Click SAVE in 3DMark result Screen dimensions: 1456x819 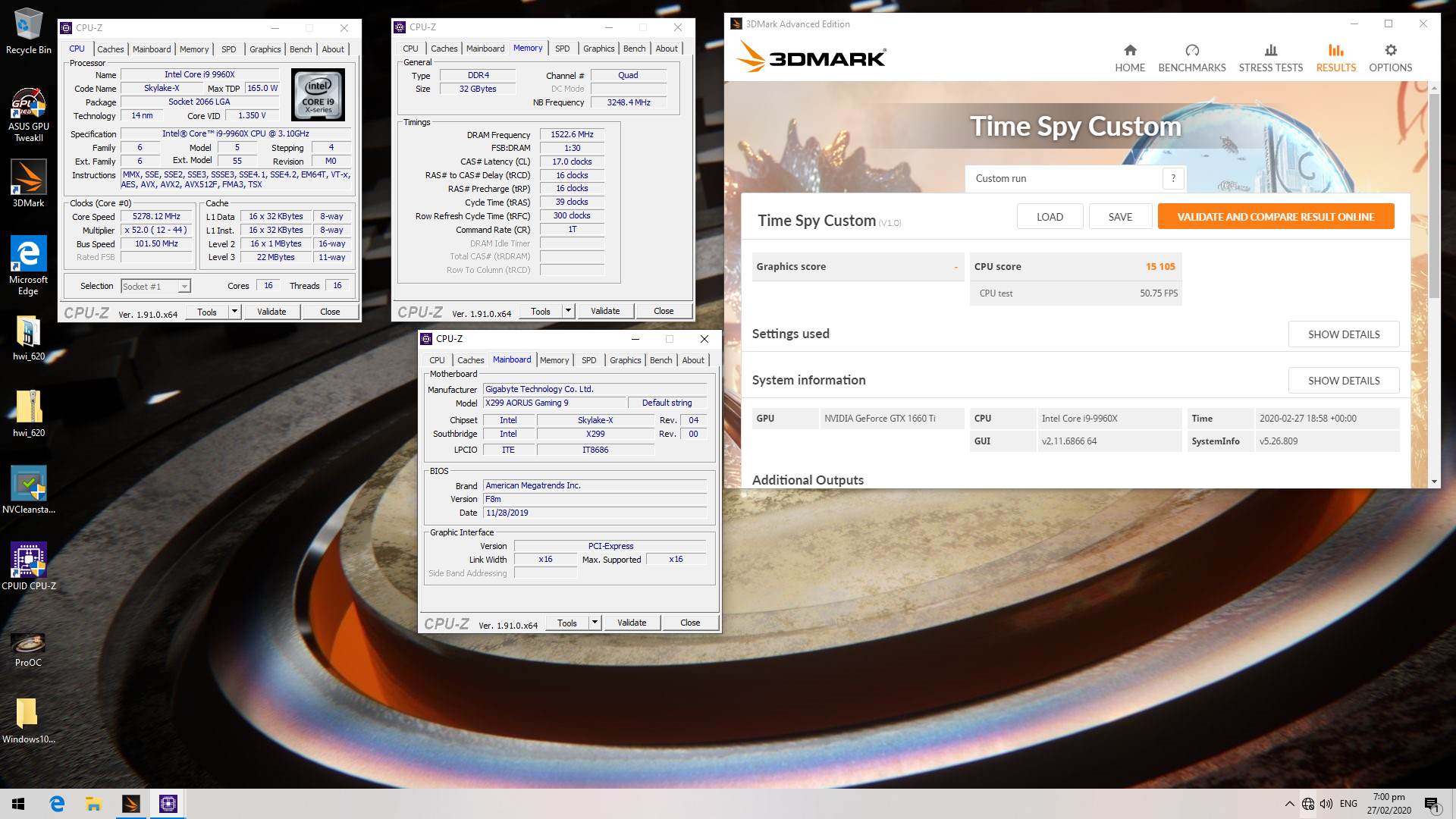pyautogui.click(x=1120, y=217)
